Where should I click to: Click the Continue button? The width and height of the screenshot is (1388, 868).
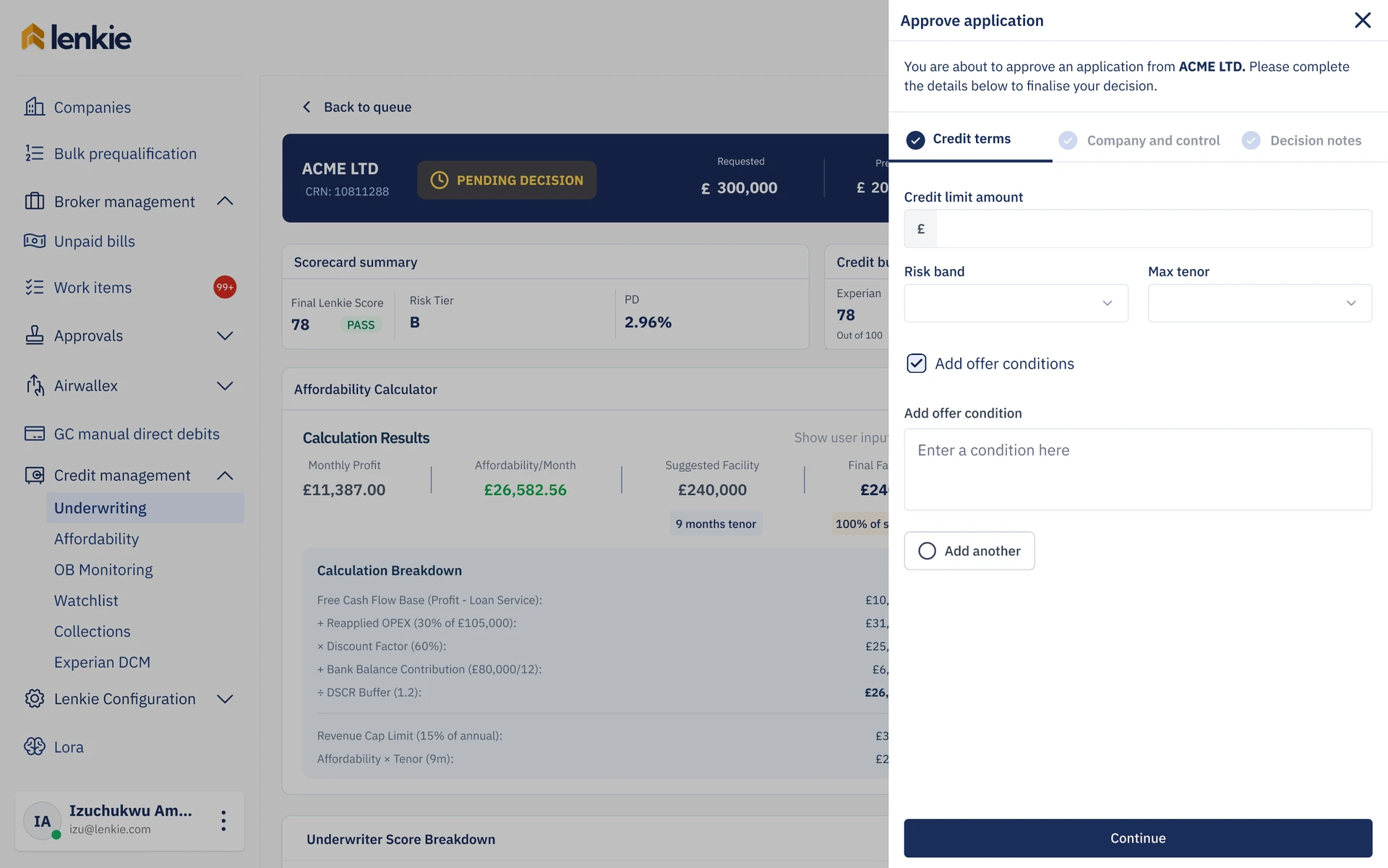1138,838
